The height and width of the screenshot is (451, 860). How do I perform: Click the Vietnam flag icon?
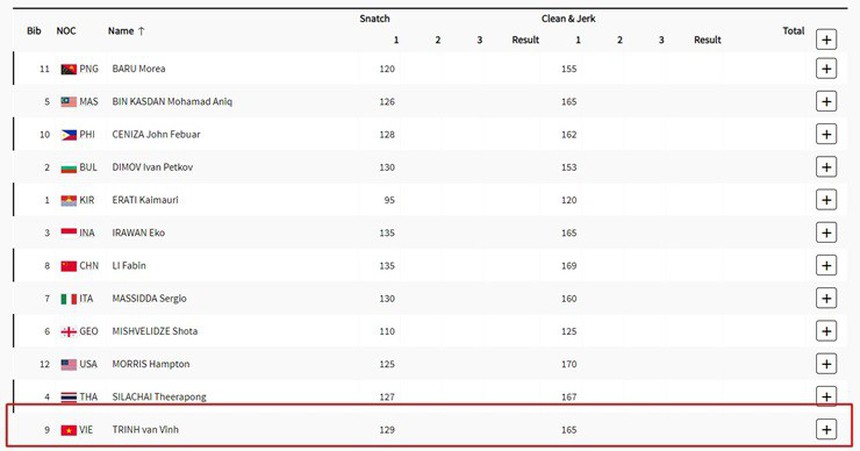coord(68,430)
